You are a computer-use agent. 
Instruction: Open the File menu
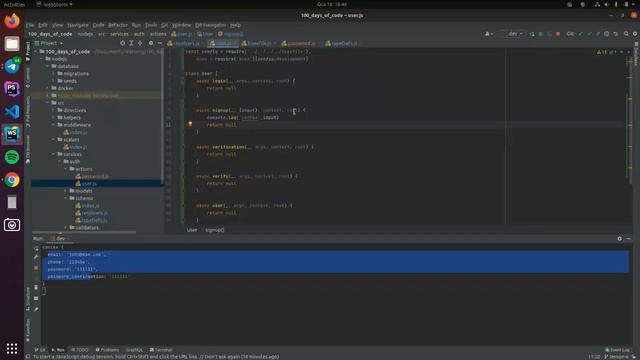click(30, 25)
